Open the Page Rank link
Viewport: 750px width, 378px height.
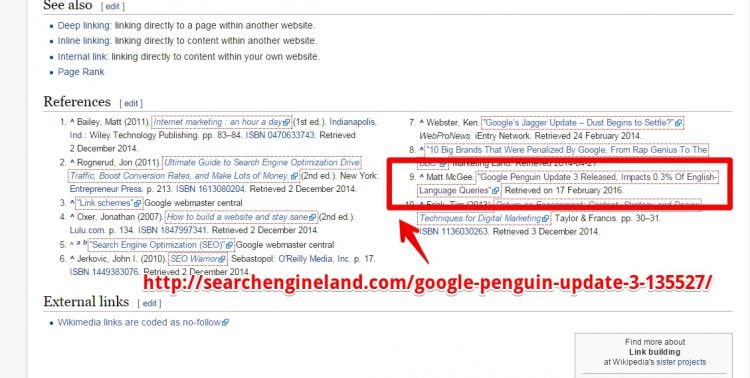(81, 72)
